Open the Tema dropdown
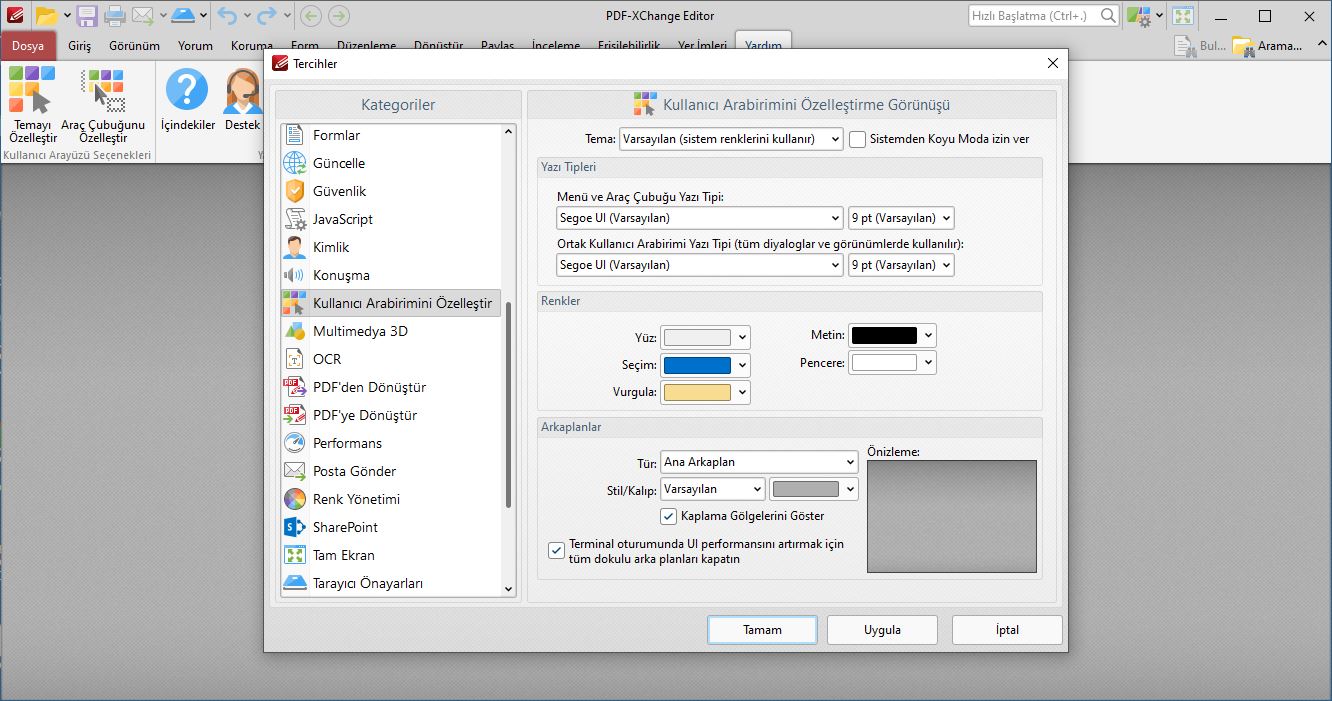Screen dimensions: 1332x701 coord(731,139)
